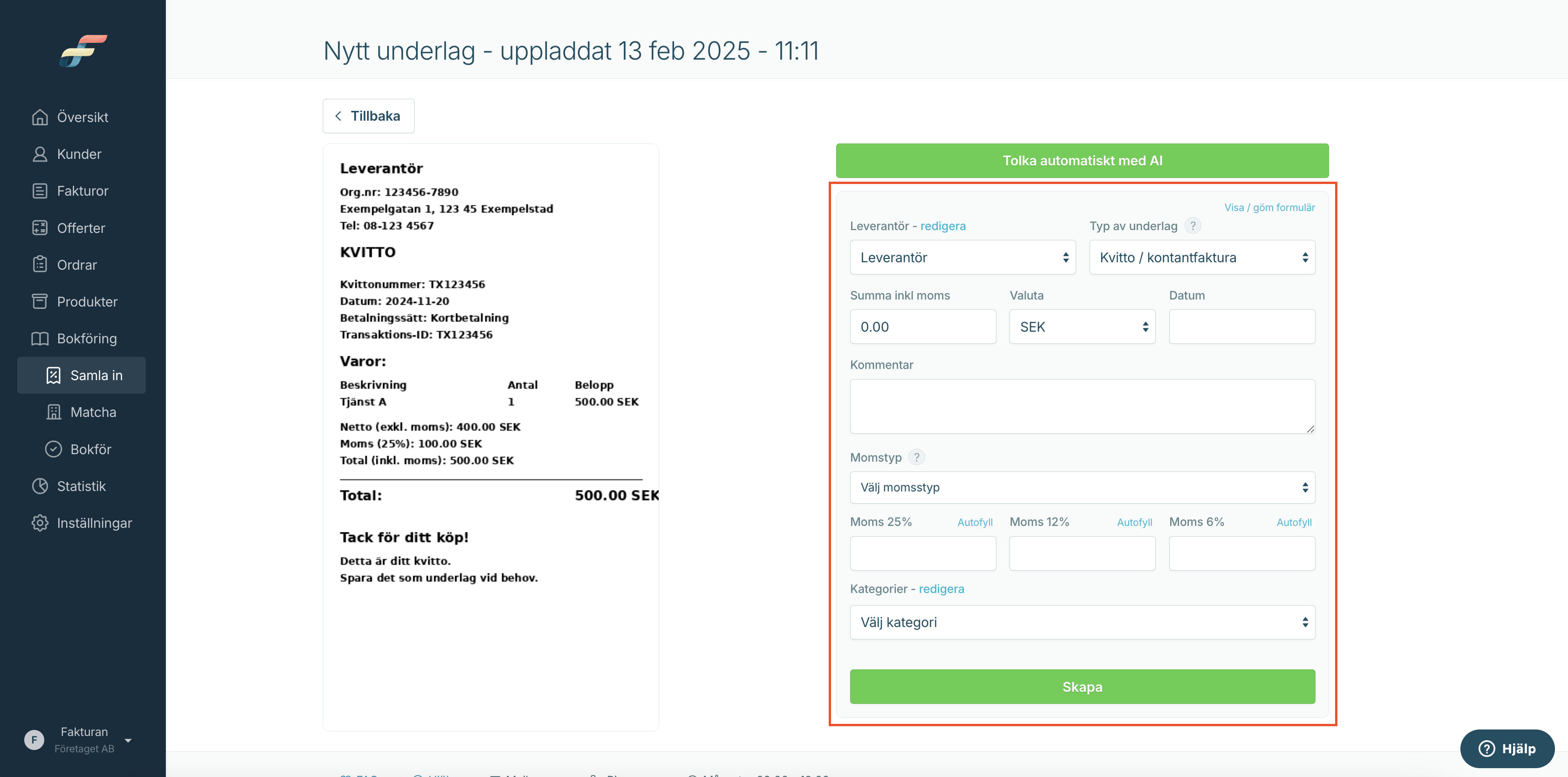Open the Välj kategori dropdown

pyautogui.click(x=1082, y=622)
